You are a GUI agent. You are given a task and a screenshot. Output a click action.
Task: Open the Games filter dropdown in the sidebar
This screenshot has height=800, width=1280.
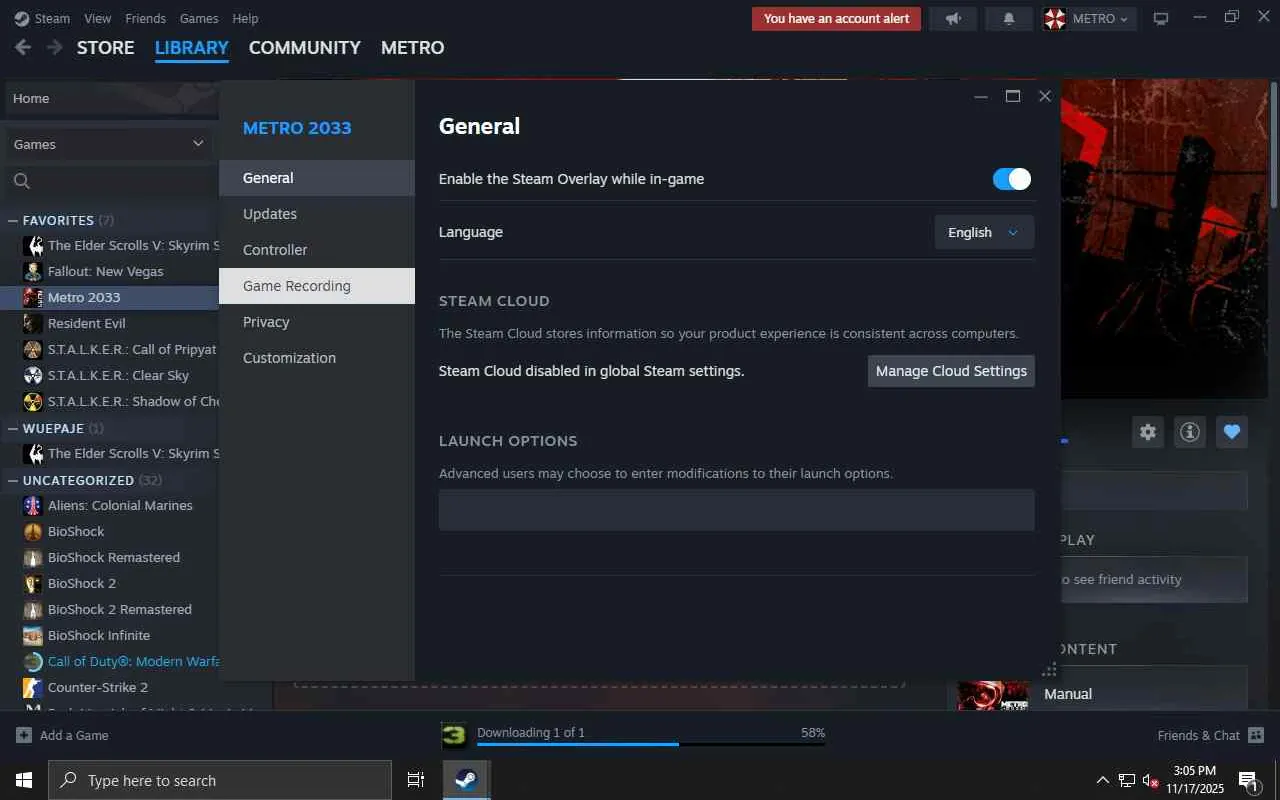(x=109, y=144)
